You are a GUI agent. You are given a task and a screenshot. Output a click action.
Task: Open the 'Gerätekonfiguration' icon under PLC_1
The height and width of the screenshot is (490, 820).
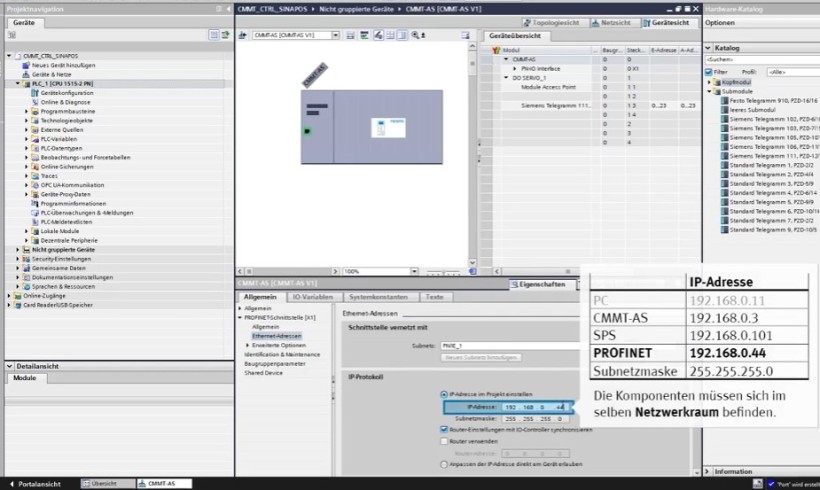(35, 93)
